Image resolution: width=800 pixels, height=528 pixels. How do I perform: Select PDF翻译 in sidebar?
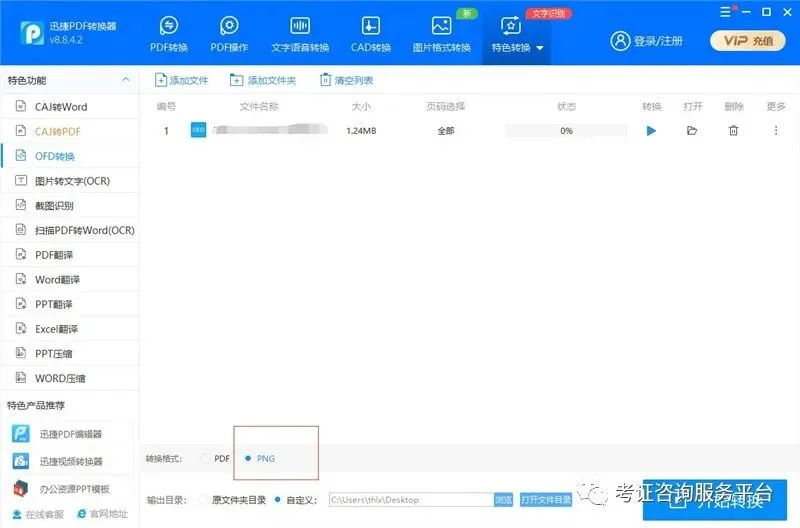(70, 255)
